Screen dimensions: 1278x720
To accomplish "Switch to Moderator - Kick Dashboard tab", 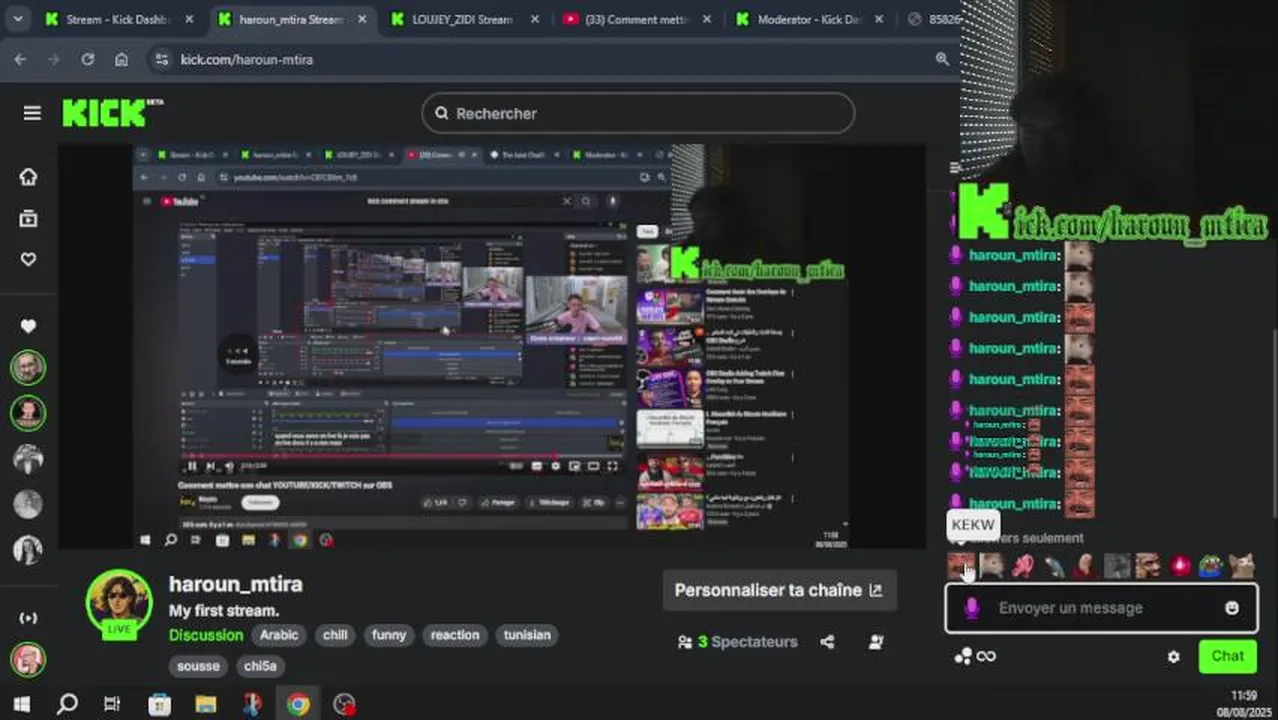I will click(811, 19).
